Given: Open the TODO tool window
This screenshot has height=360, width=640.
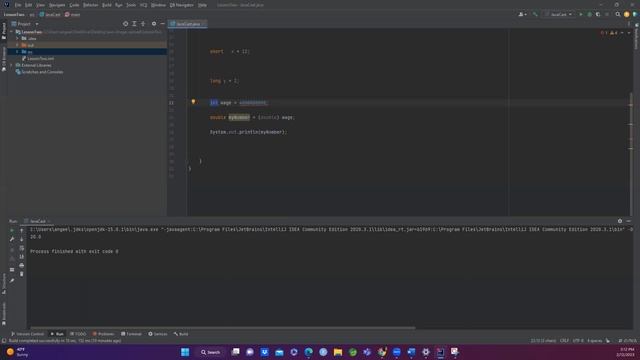Looking at the screenshot, I should point(78,334).
